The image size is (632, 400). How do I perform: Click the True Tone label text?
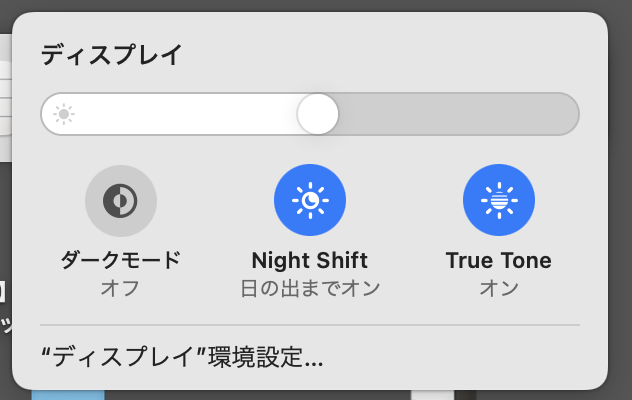[499, 261]
